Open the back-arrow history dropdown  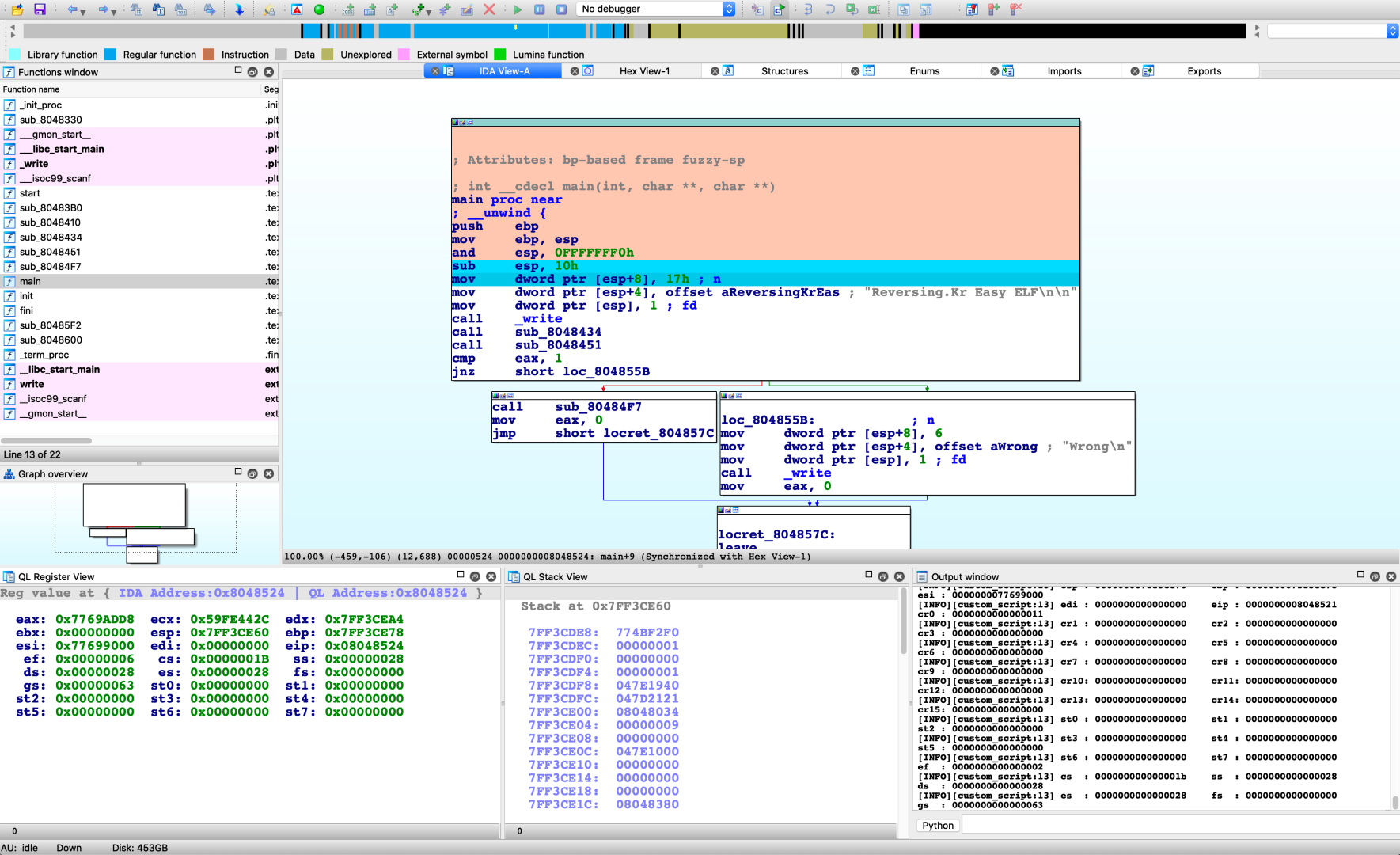coord(82,12)
